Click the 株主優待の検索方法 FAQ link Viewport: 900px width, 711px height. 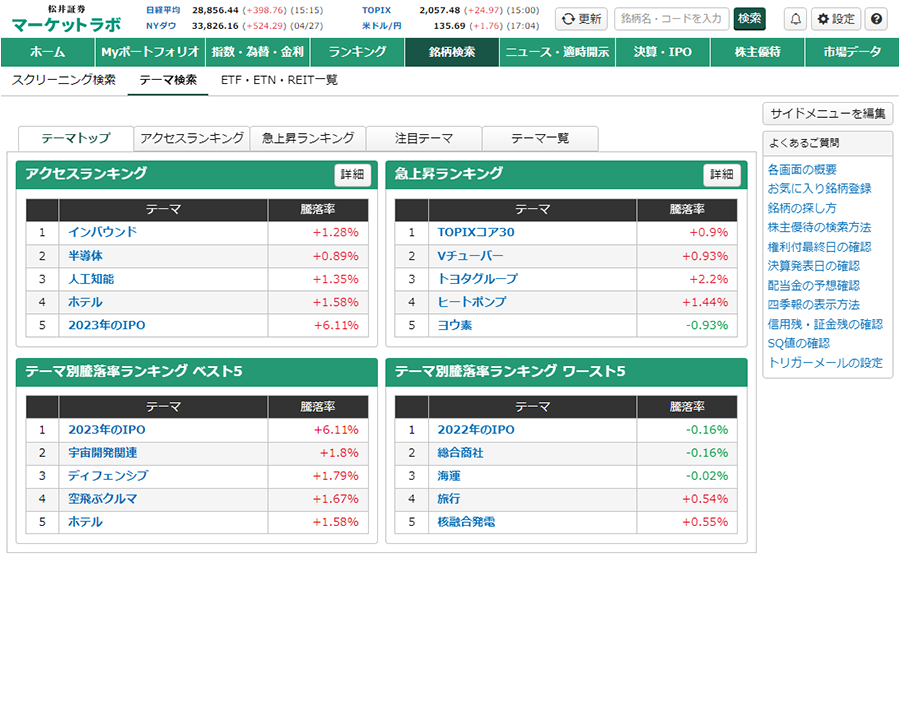click(x=819, y=227)
